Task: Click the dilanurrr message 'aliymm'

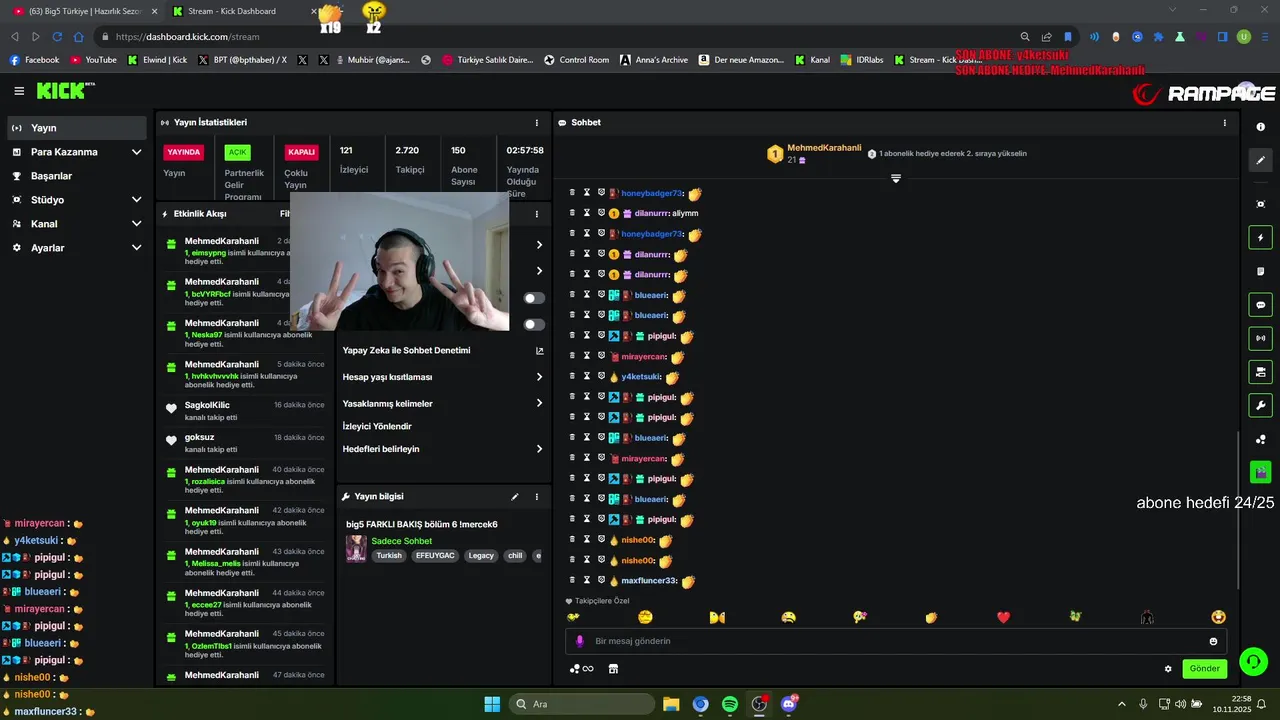Action: 685,213
